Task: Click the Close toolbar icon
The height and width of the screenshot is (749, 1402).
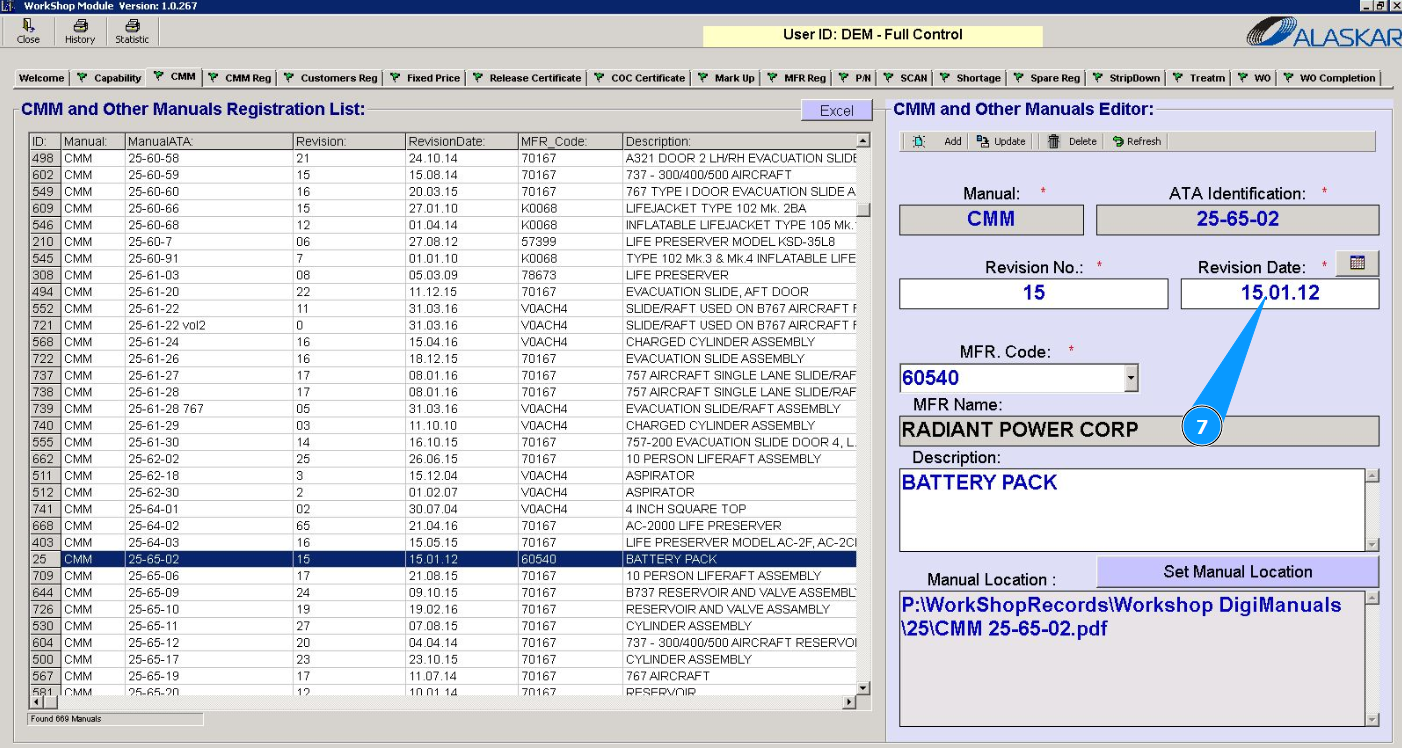Action: pos(28,27)
